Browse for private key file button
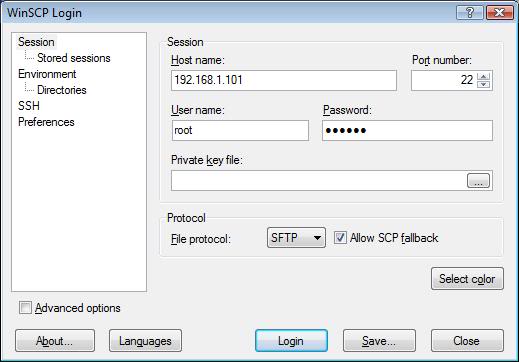Viewport: 519px width, 362px height. coord(478,181)
